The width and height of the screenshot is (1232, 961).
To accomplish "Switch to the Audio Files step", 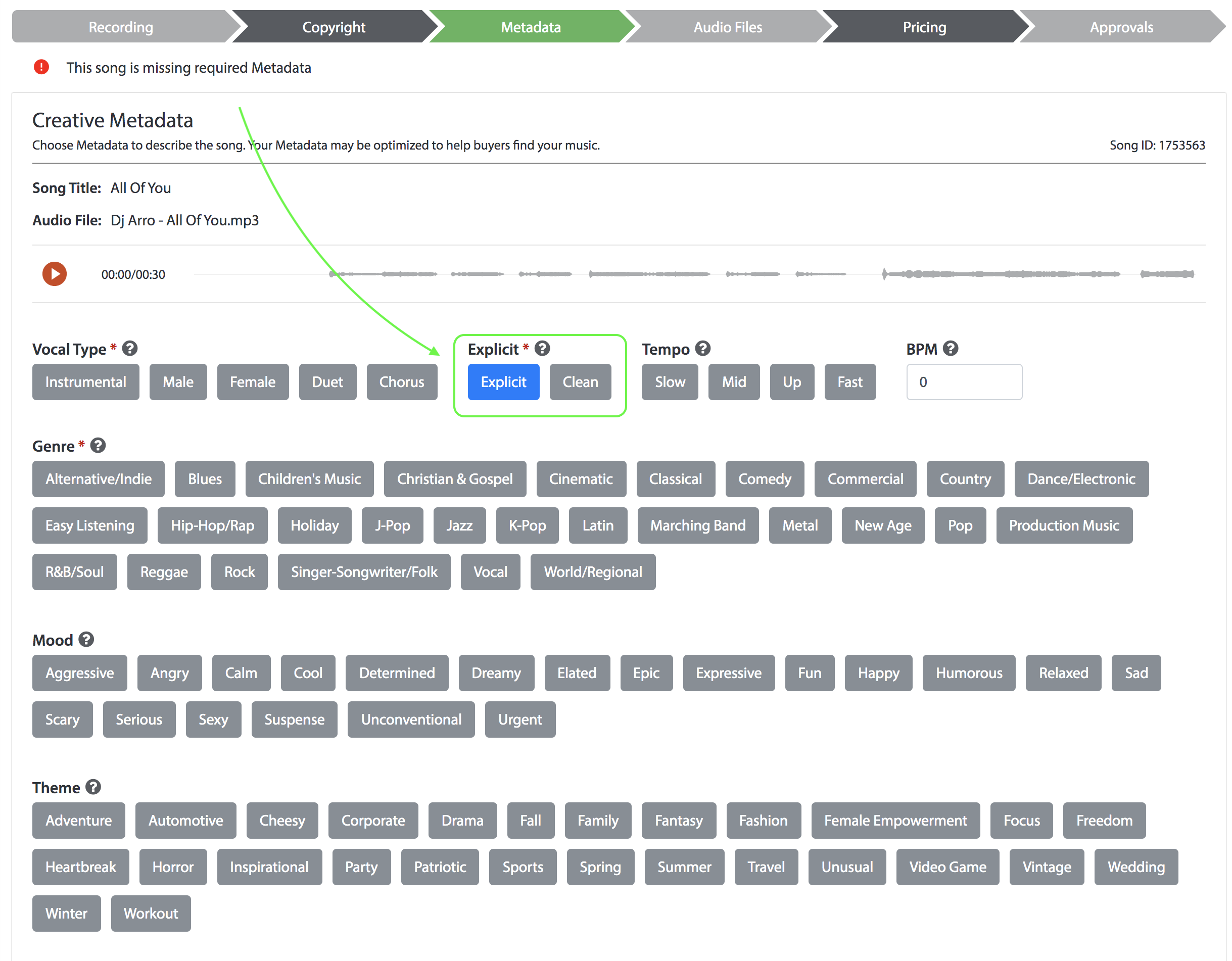I will pos(728,26).
